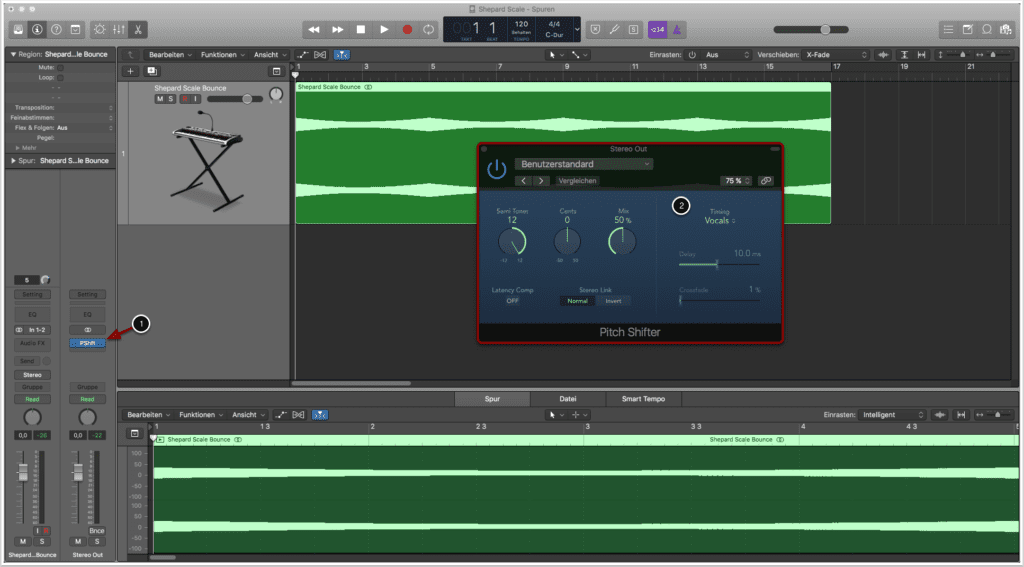This screenshot has height=567, width=1024.
Task: Click the Vergleichen button
Action: click(x=578, y=181)
